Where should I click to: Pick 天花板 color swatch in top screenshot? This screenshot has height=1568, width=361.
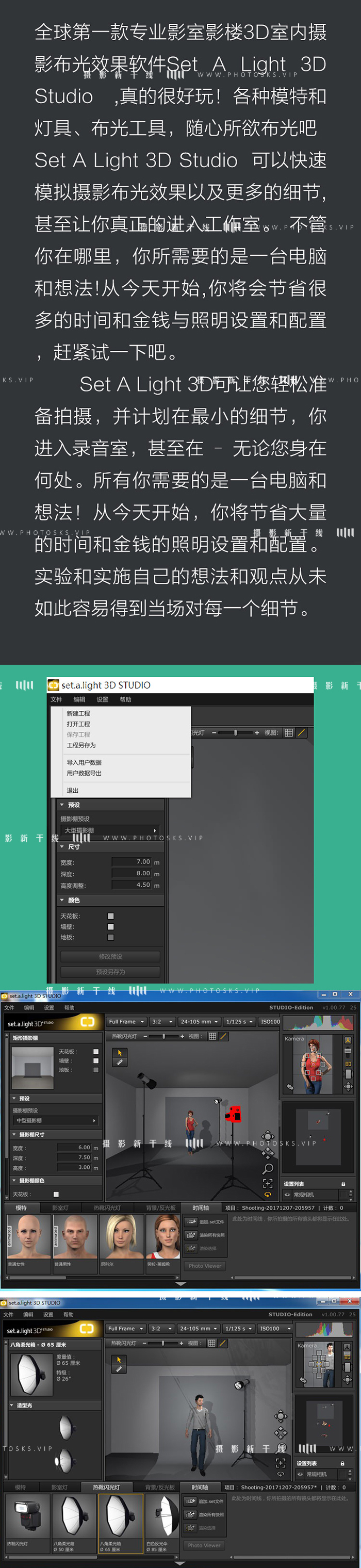coord(111,916)
